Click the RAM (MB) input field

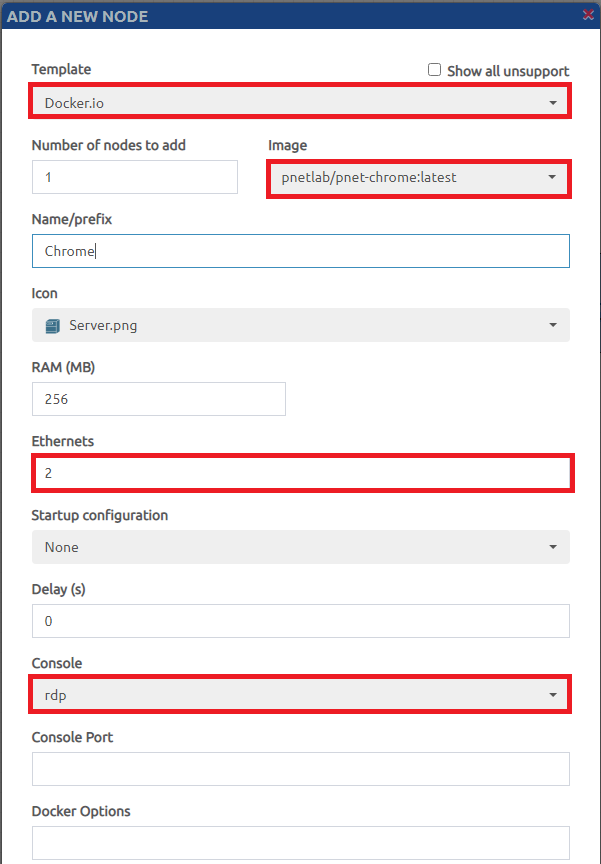click(158, 399)
